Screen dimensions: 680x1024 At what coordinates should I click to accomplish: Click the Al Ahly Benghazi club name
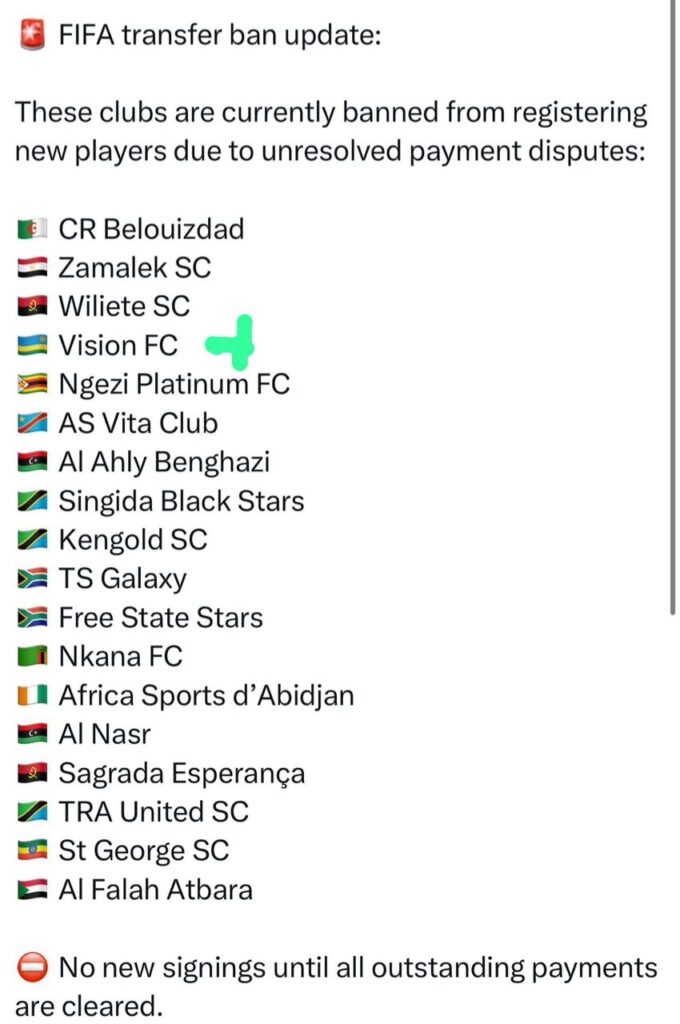click(x=164, y=462)
